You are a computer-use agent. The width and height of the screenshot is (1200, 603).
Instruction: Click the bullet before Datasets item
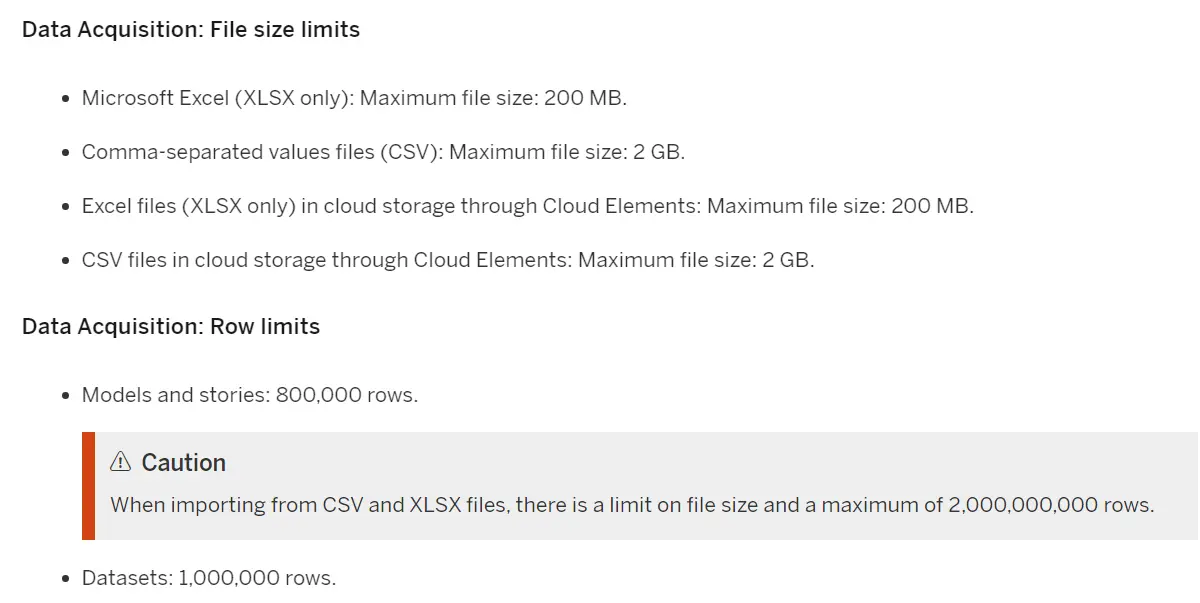click(65, 579)
